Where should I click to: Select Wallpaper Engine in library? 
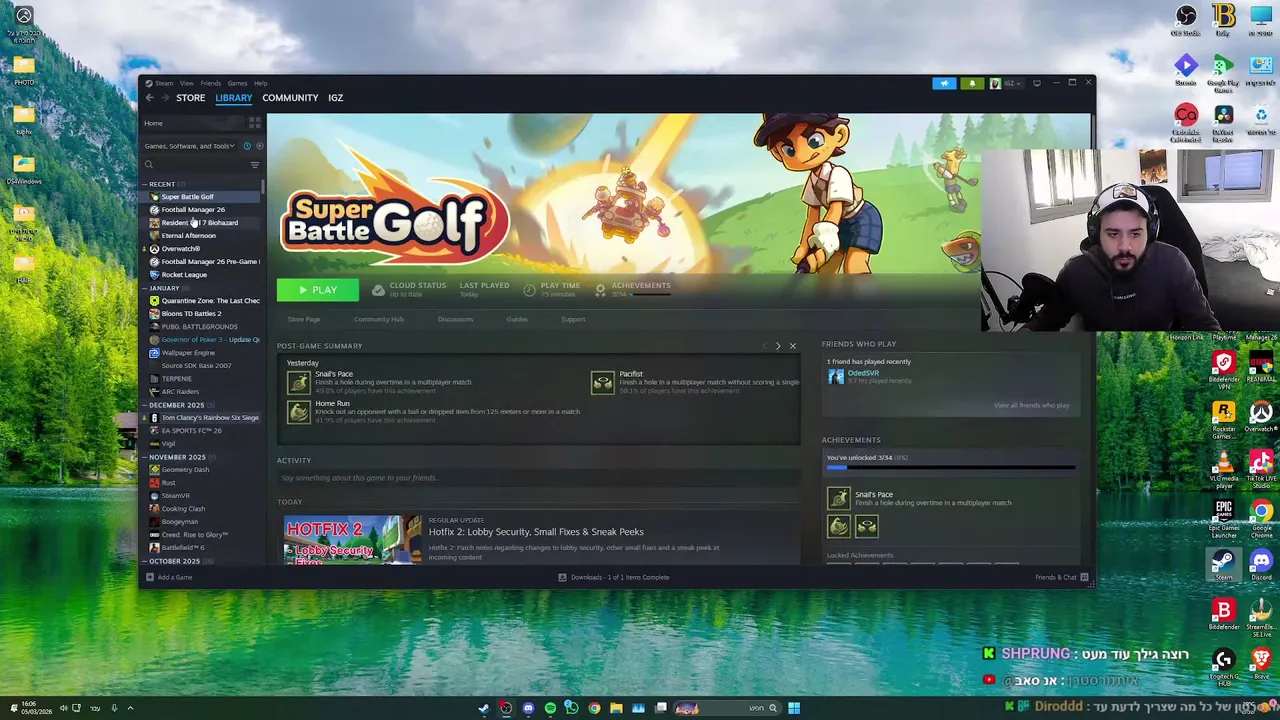[x=188, y=353]
